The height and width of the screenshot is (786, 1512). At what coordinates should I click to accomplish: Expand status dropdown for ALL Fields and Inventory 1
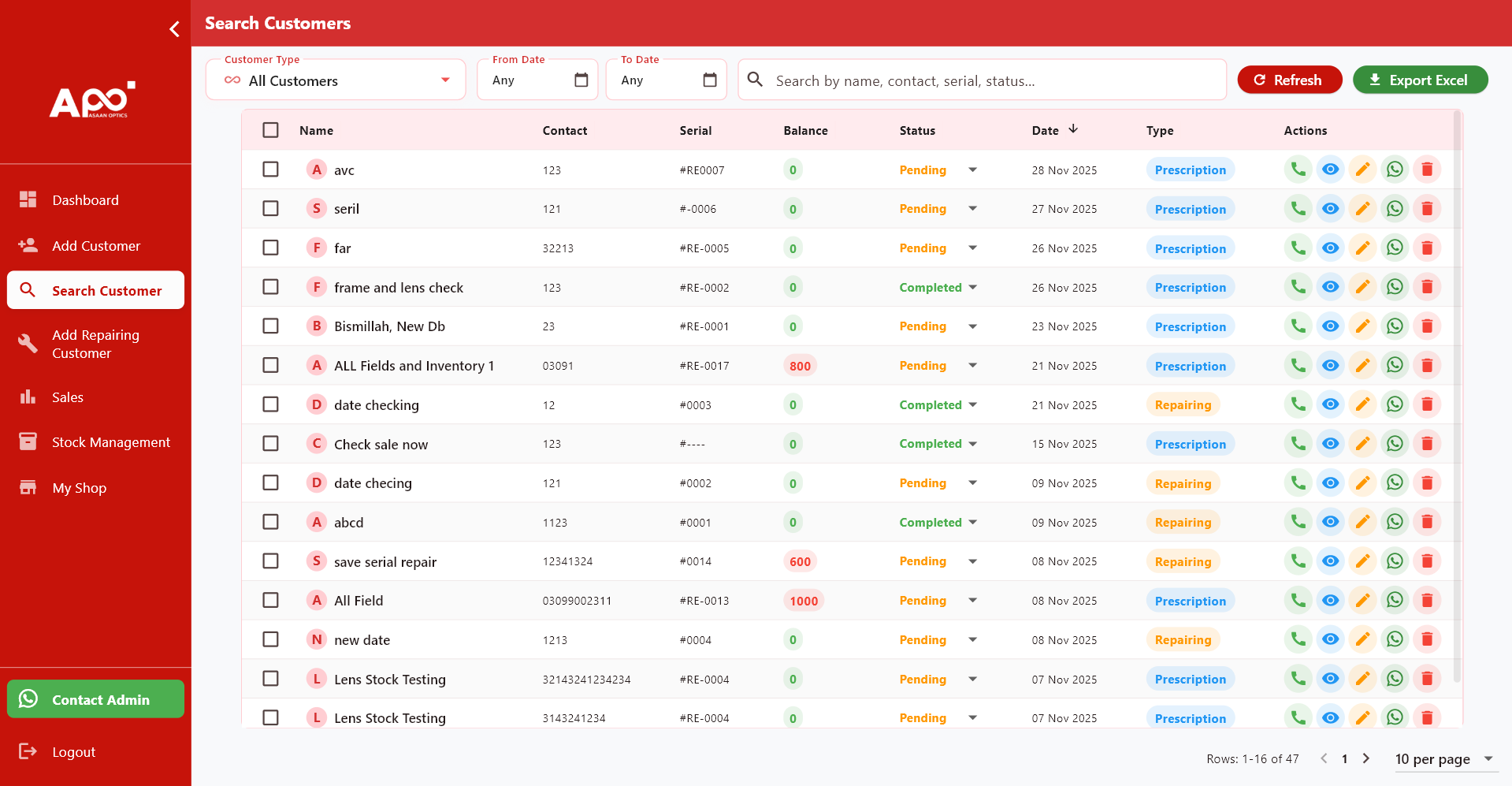click(972, 365)
